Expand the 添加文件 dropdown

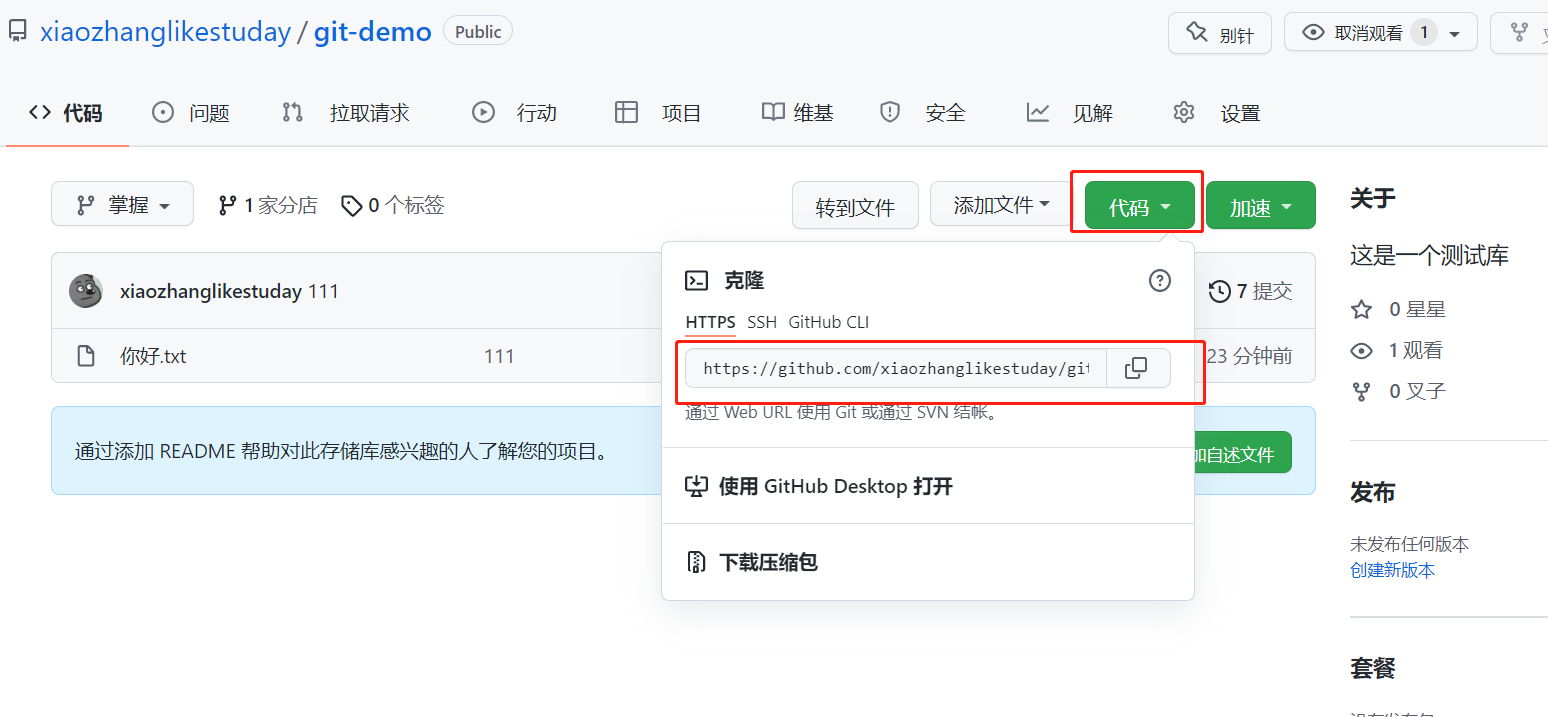1001,205
